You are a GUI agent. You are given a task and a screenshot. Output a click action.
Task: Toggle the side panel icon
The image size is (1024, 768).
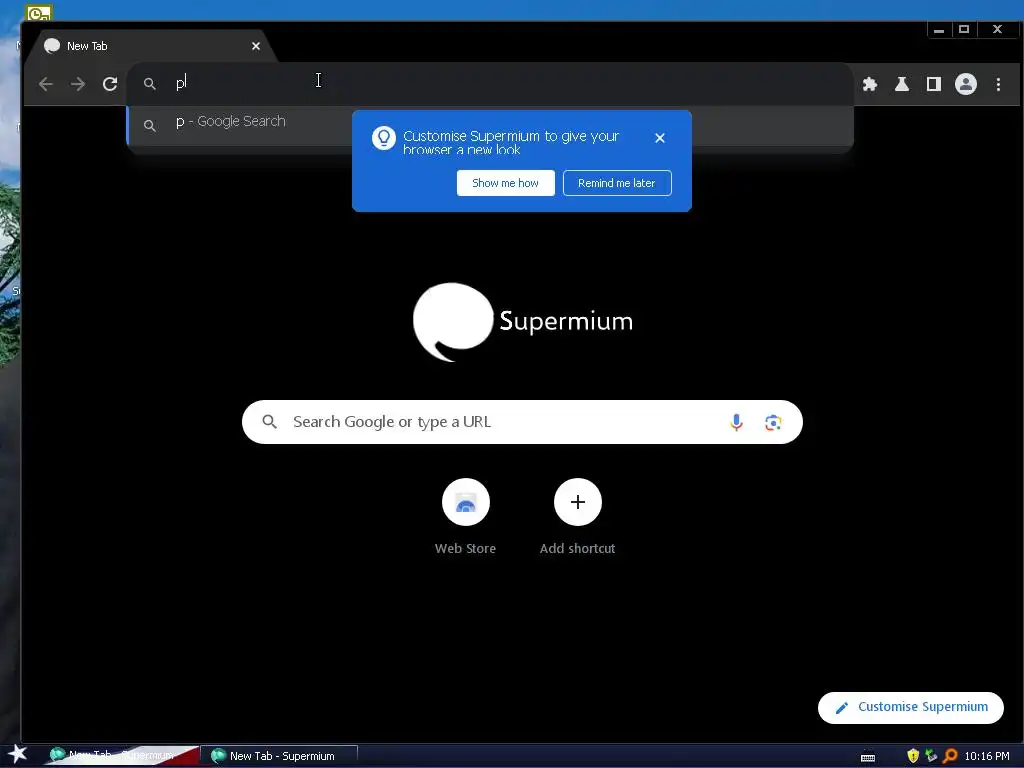pyautogui.click(x=934, y=84)
